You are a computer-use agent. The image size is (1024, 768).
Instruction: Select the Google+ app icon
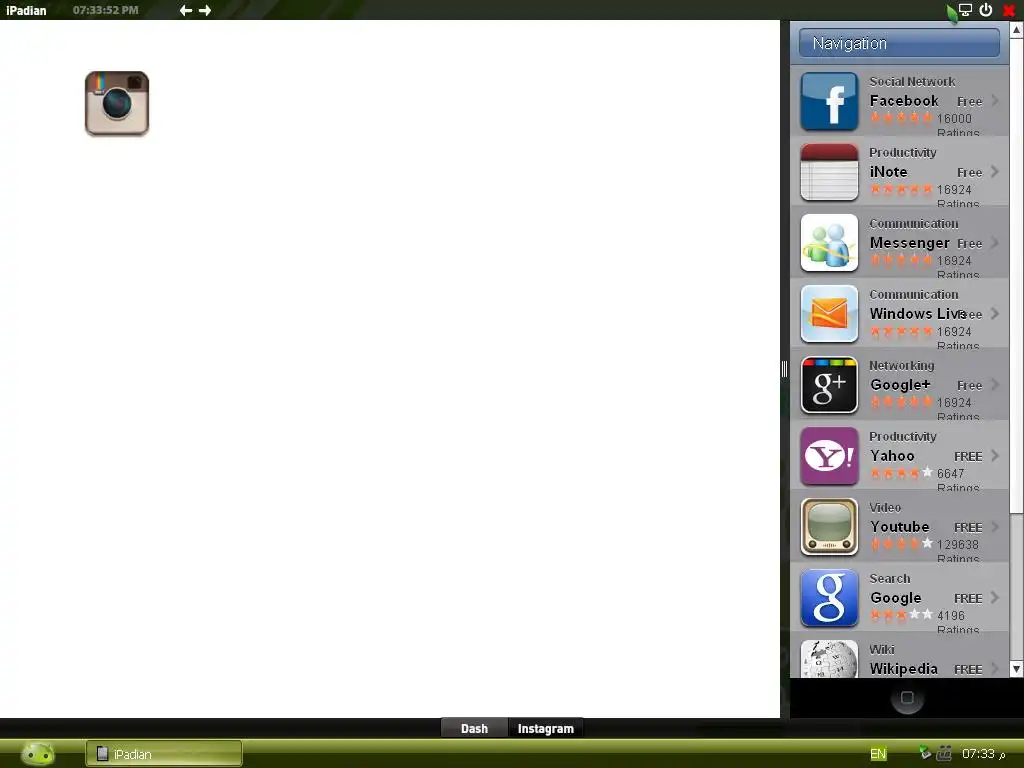(829, 385)
